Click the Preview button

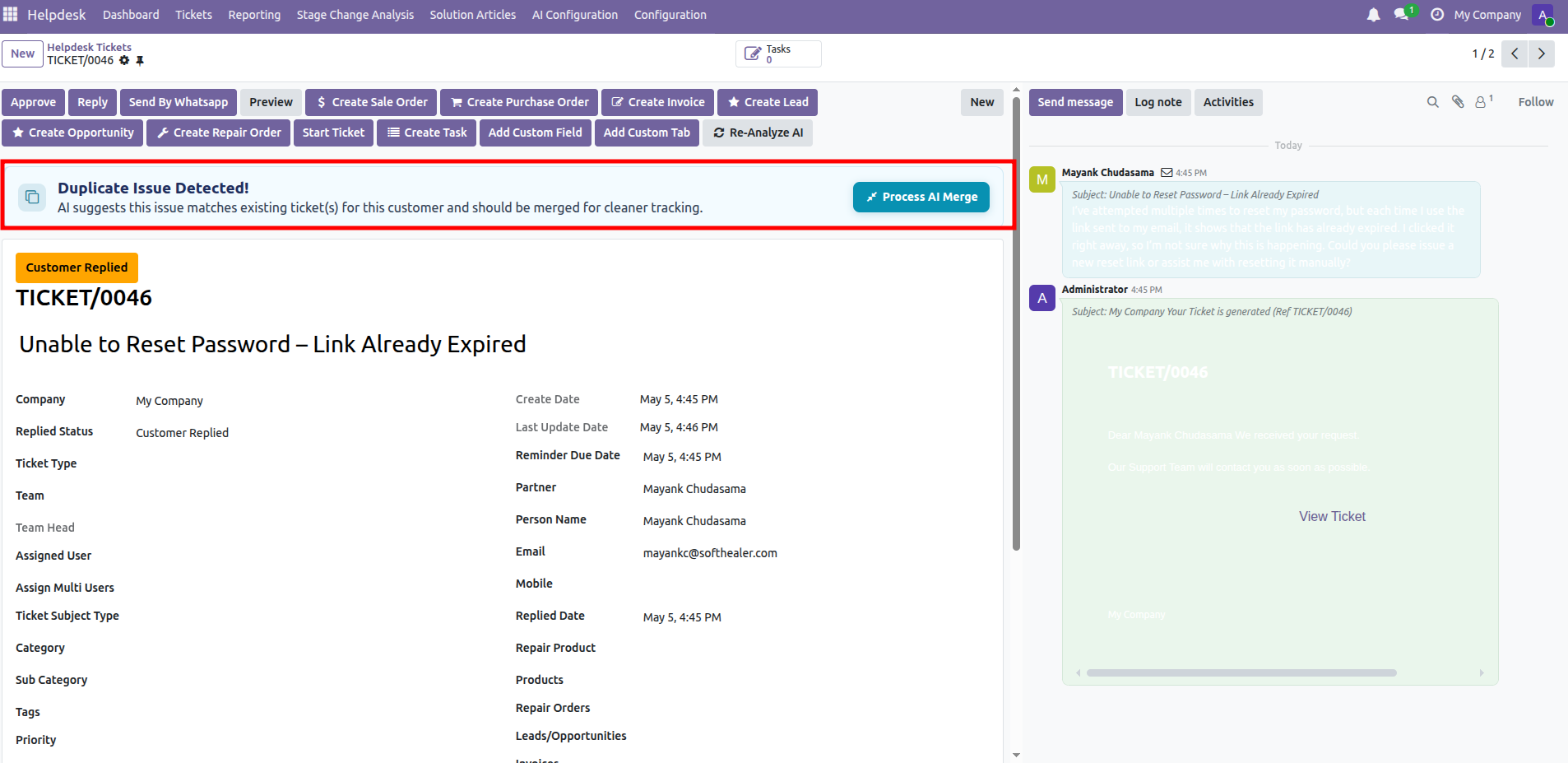coord(271,102)
